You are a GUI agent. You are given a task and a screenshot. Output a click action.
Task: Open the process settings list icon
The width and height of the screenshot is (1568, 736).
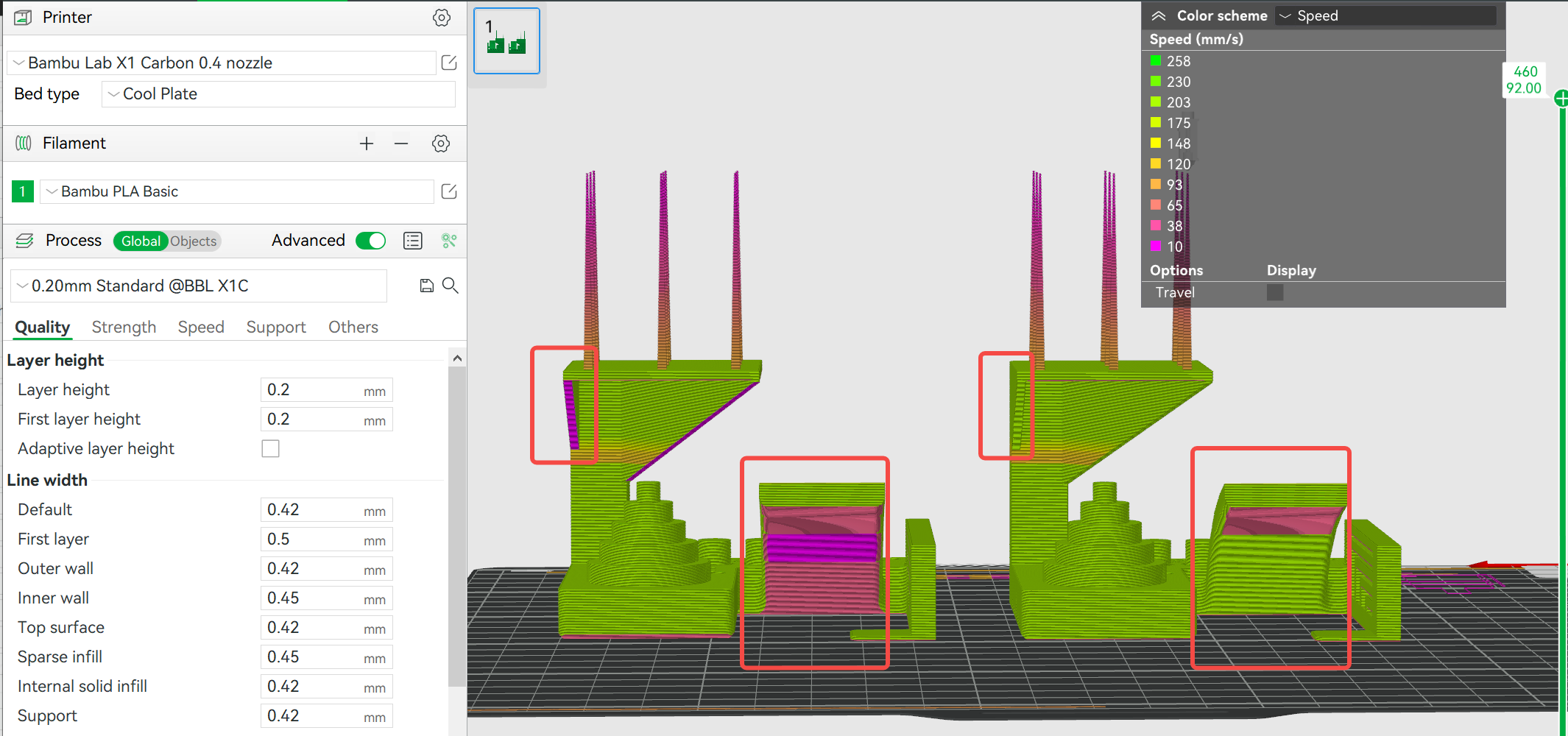(413, 241)
